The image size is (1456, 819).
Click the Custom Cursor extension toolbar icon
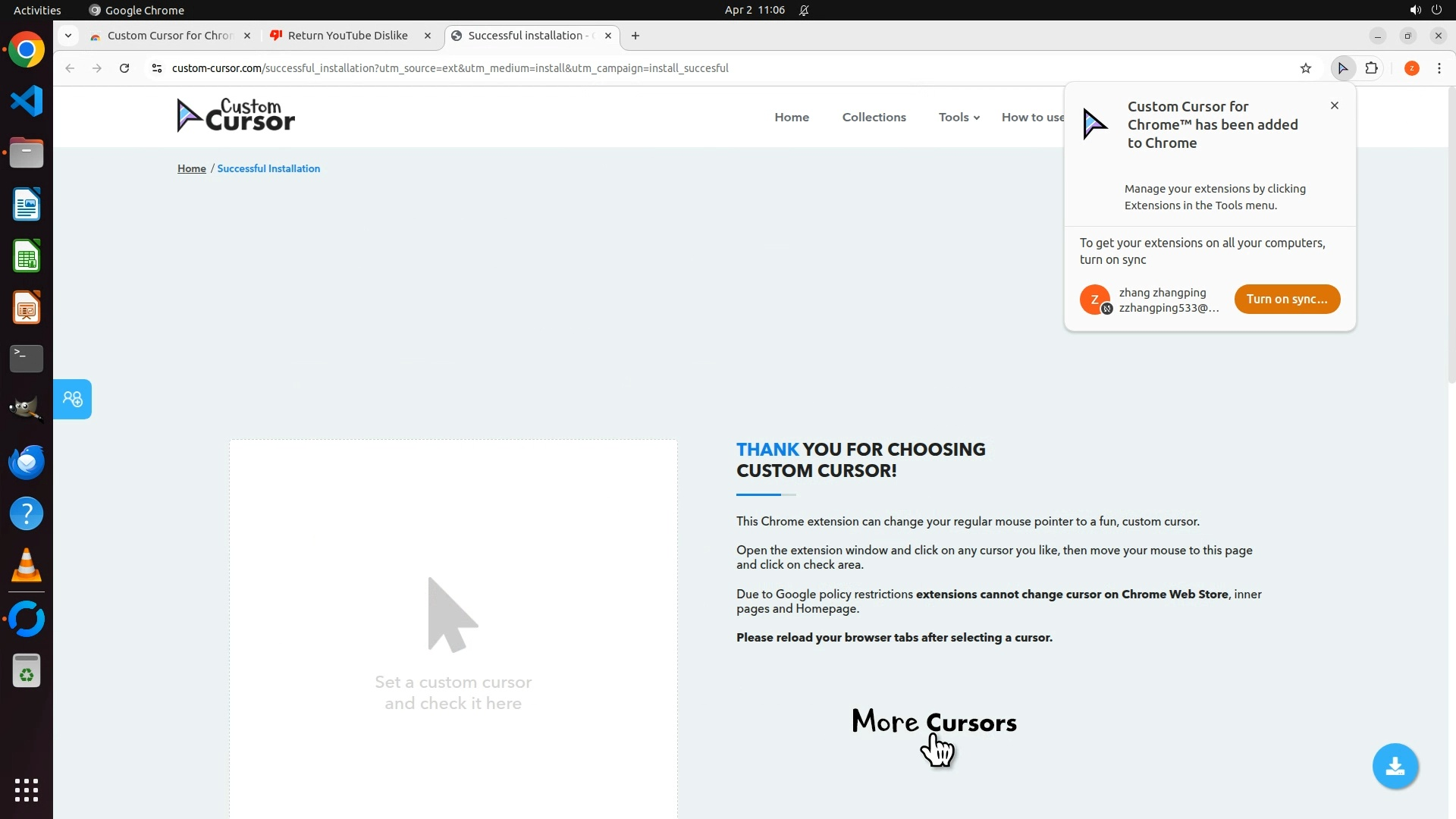coord(1342,68)
